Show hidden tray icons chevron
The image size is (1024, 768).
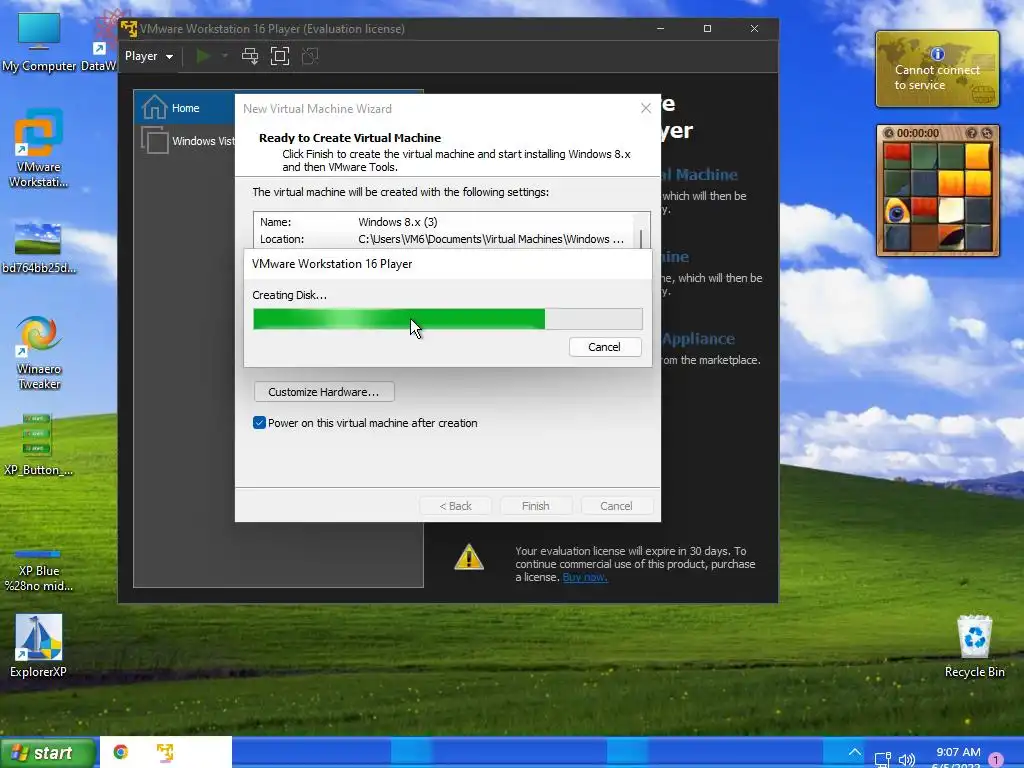(x=855, y=752)
